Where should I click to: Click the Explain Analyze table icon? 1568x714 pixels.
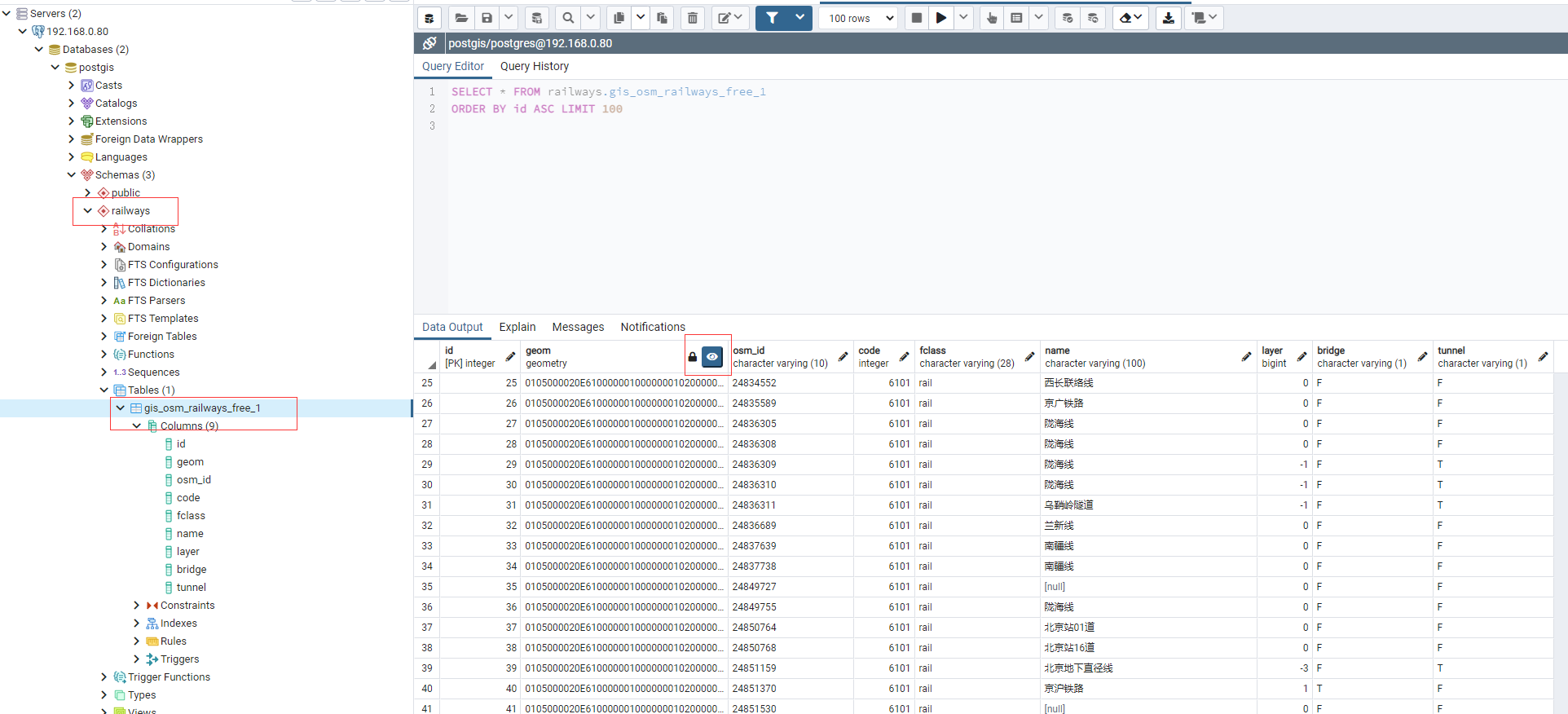[1016, 18]
